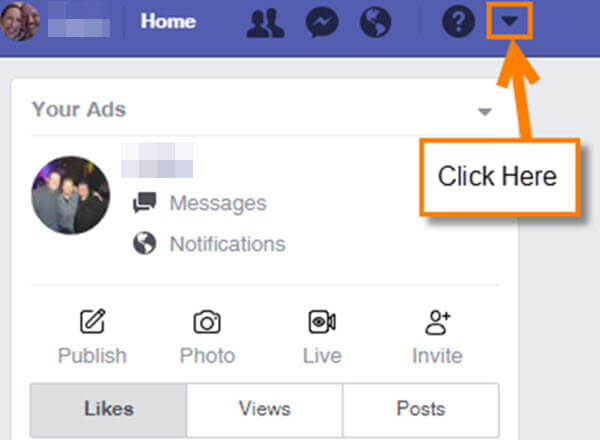Viewport: 600px width, 440px height.
Task: Click the Help question mark icon
Action: [x=458, y=21]
